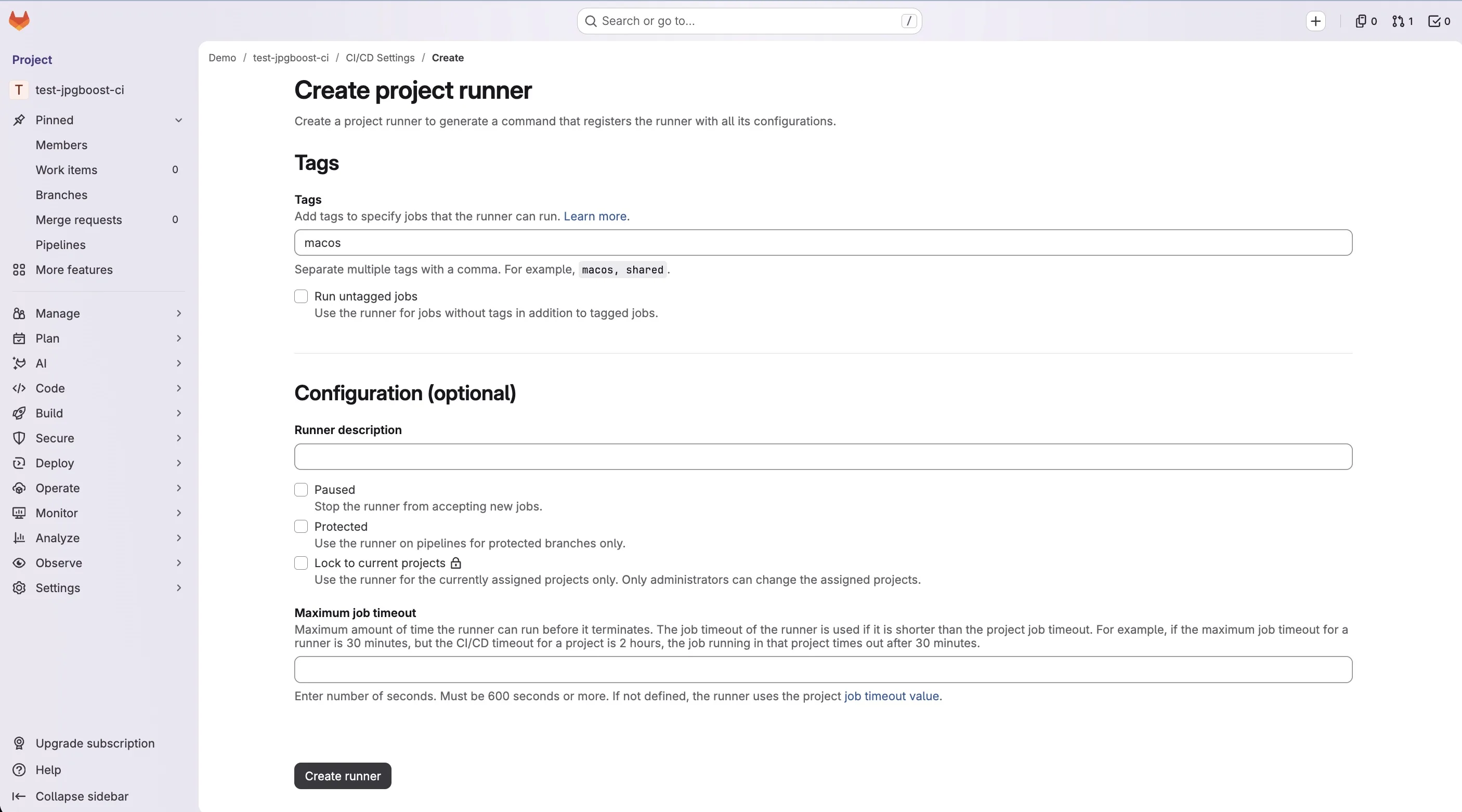Click the plus create new icon

pyautogui.click(x=1315, y=21)
